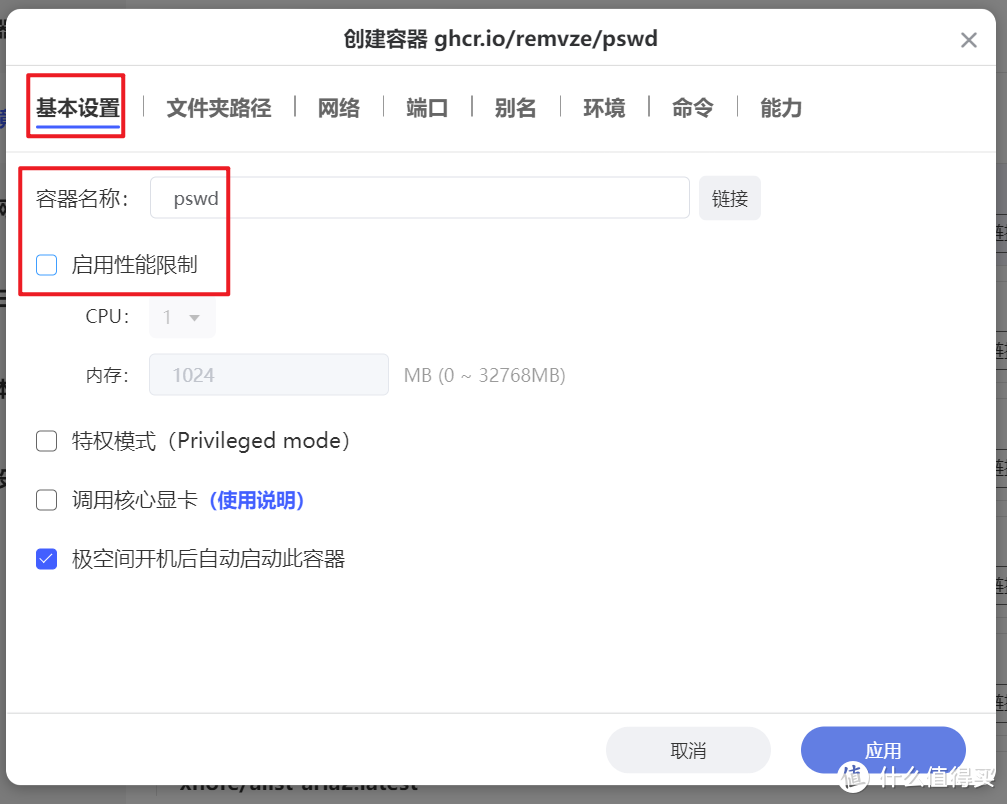The height and width of the screenshot is (804, 1007).
Task: Select the 端口 tab
Action: (x=426, y=108)
